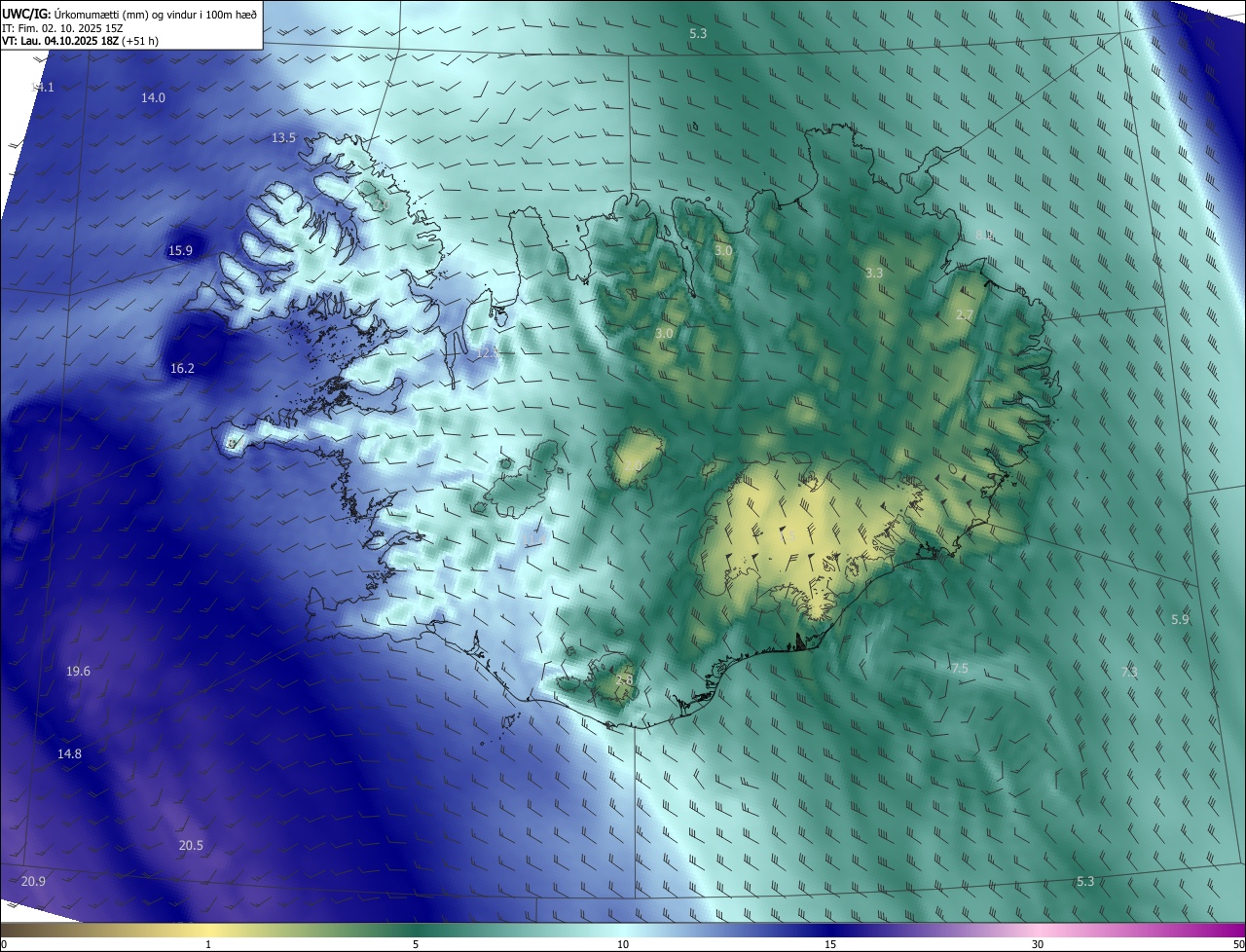Click the colour scale tick label 15
This screenshot has width=1246, height=952.
click(x=830, y=944)
